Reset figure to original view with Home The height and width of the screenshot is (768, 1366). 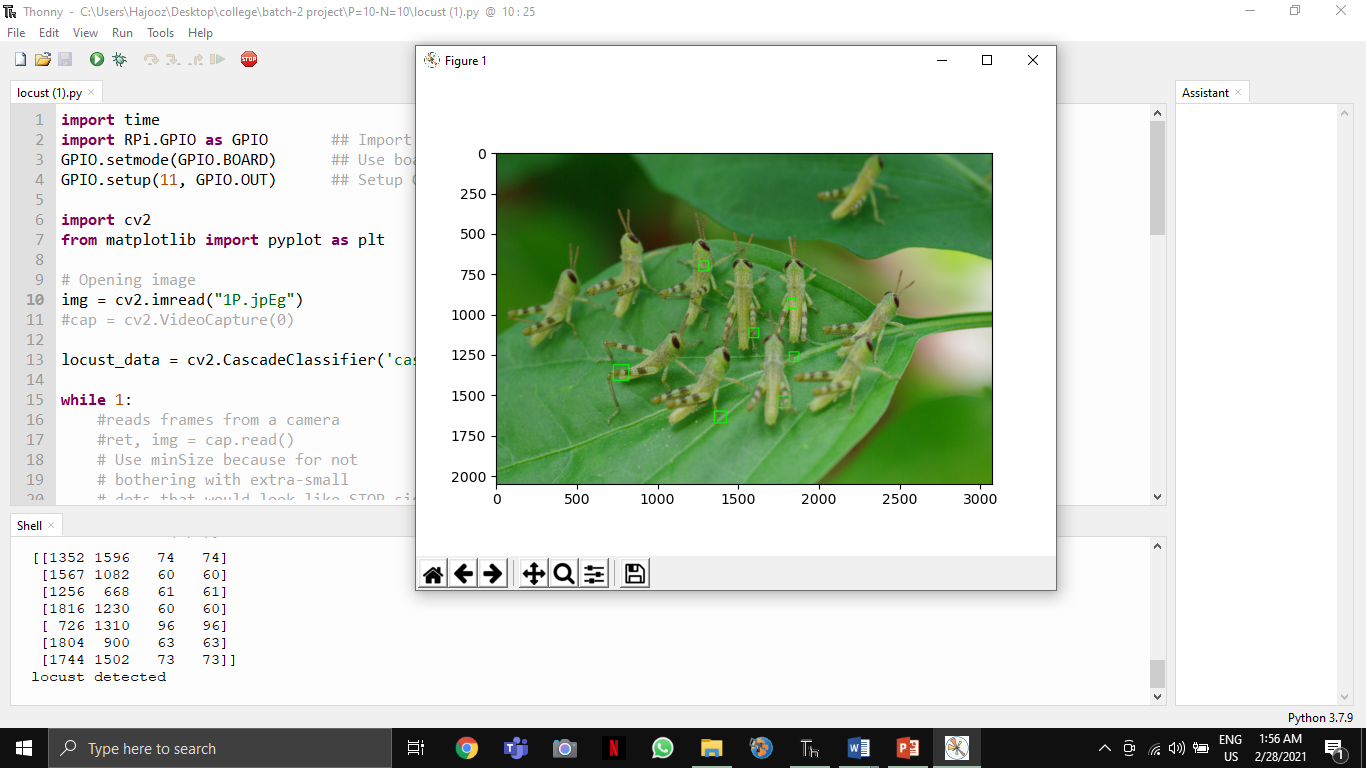click(x=433, y=573)
